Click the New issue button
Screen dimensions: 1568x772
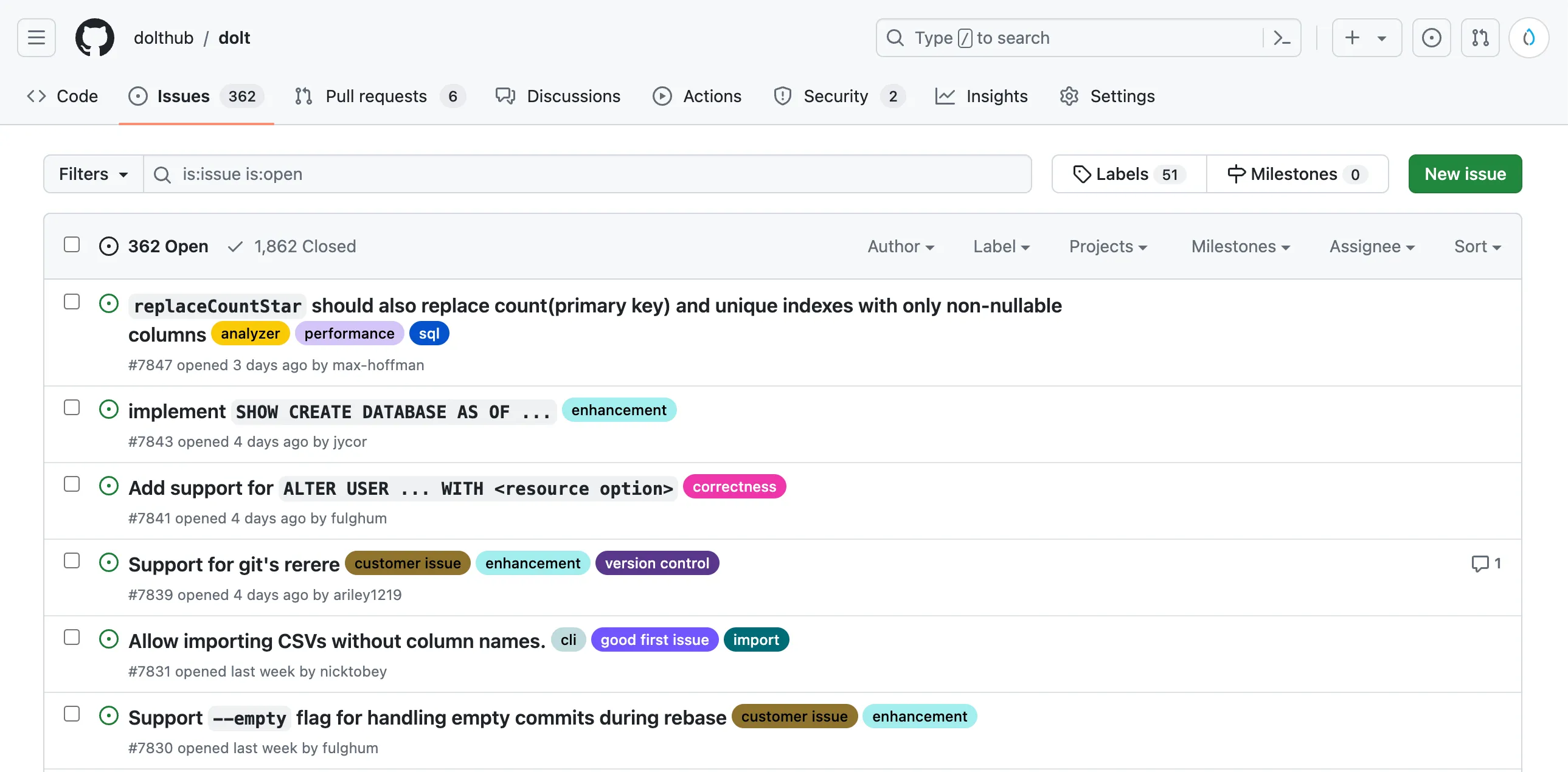coord(1465,174)
